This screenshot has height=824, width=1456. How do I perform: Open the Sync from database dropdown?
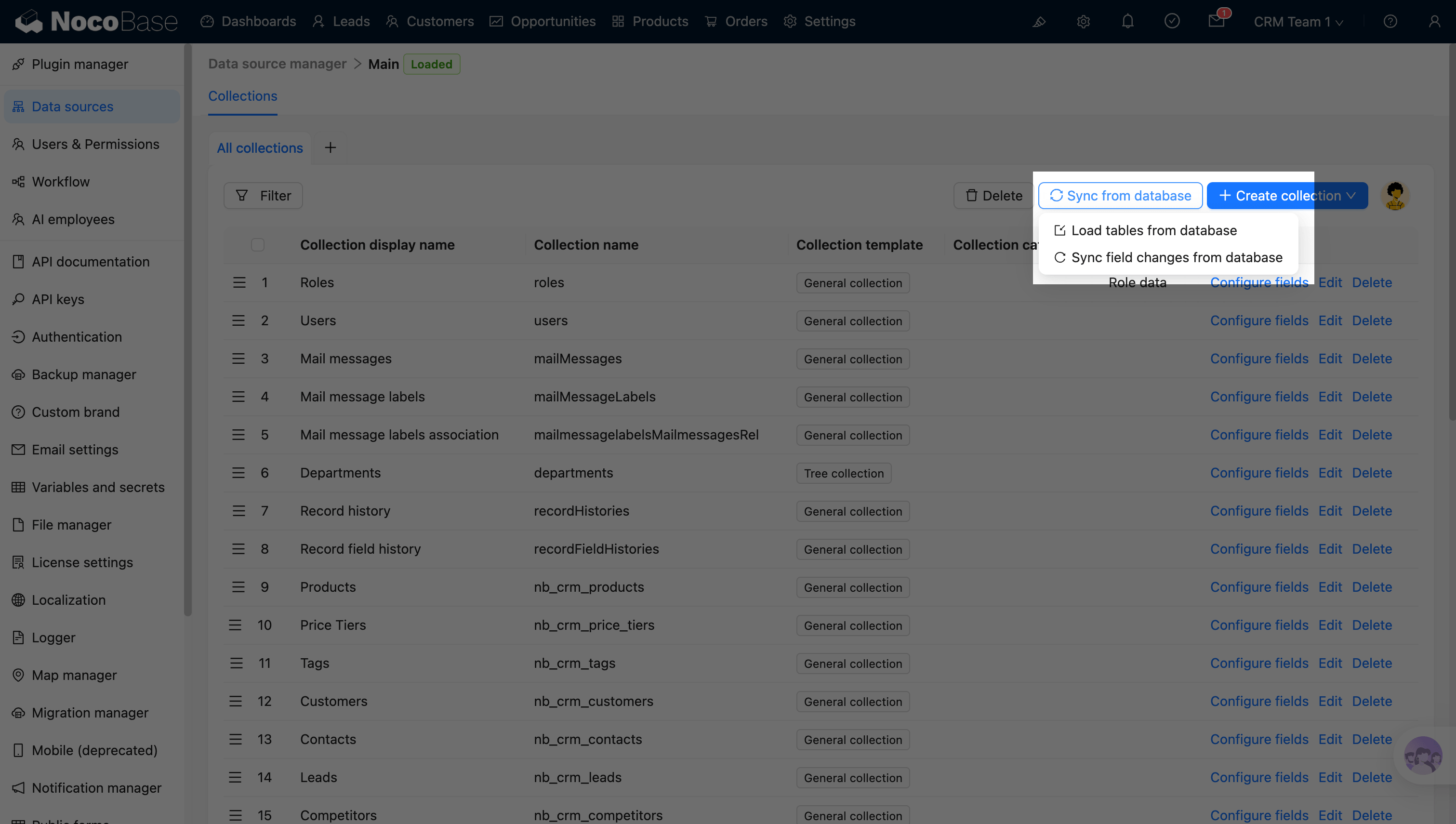coord(1120,196)
